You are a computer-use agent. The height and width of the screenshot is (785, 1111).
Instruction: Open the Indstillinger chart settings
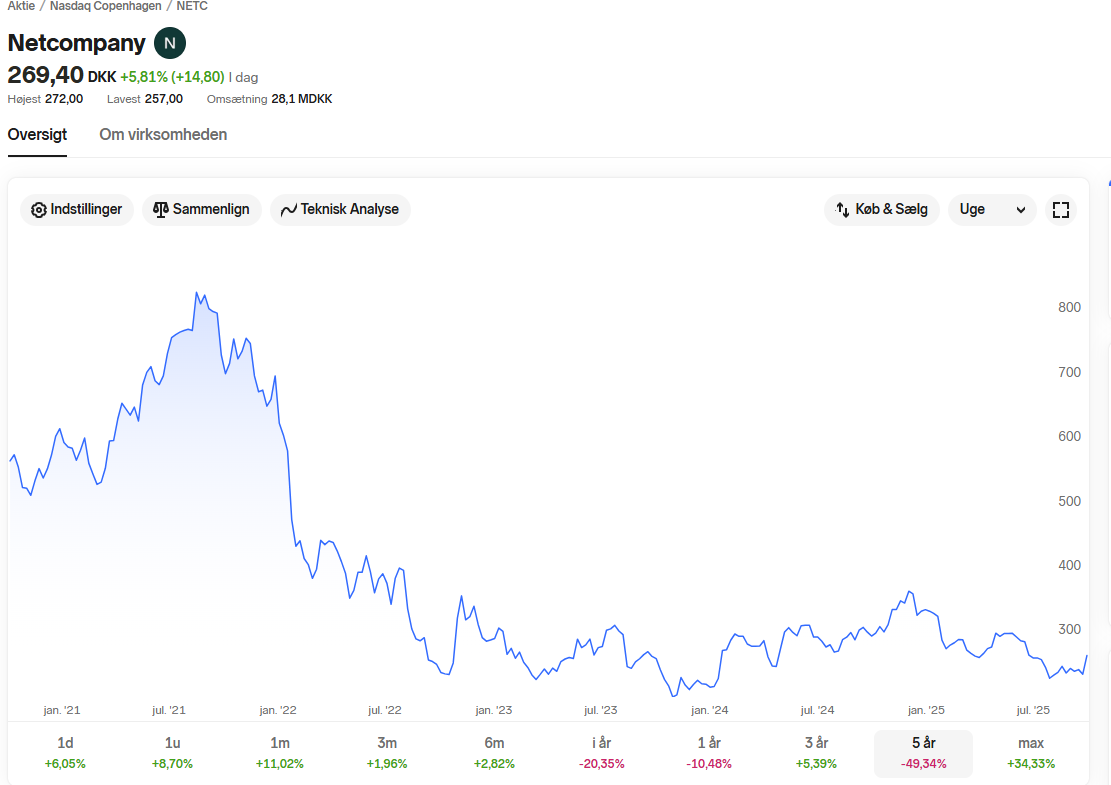click(77, 210)
